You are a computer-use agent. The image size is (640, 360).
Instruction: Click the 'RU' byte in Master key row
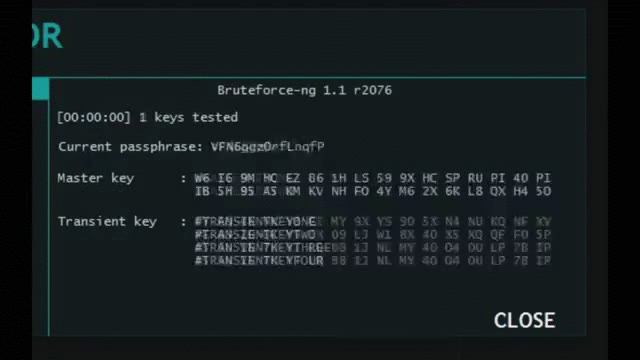[475, 178]
